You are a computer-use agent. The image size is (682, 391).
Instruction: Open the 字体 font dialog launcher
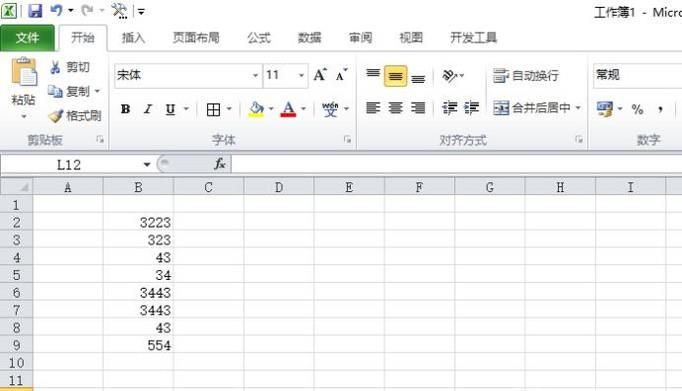coord(347,140)
